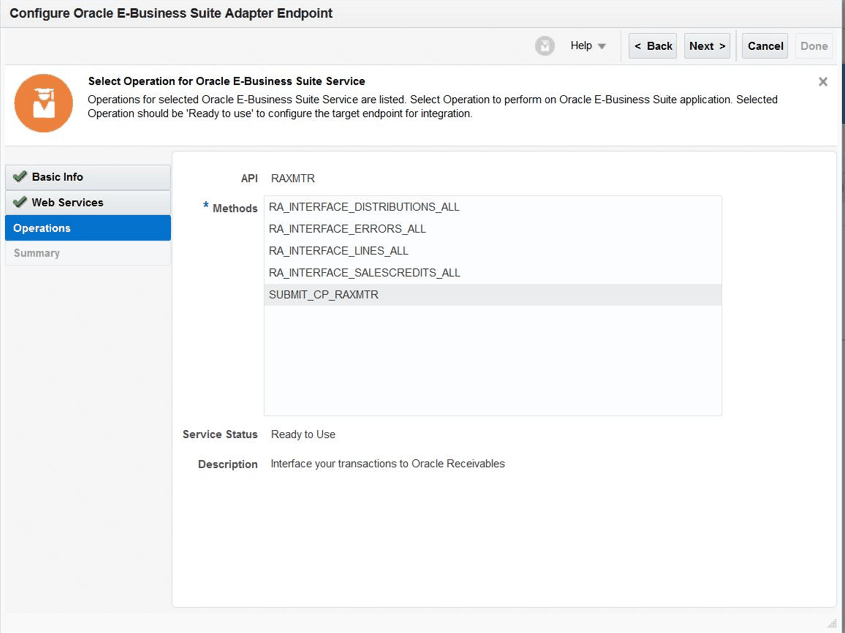Open the Help dropdown menu
Viewport: 845px width, 633px height.
click(x=588, y=46)
